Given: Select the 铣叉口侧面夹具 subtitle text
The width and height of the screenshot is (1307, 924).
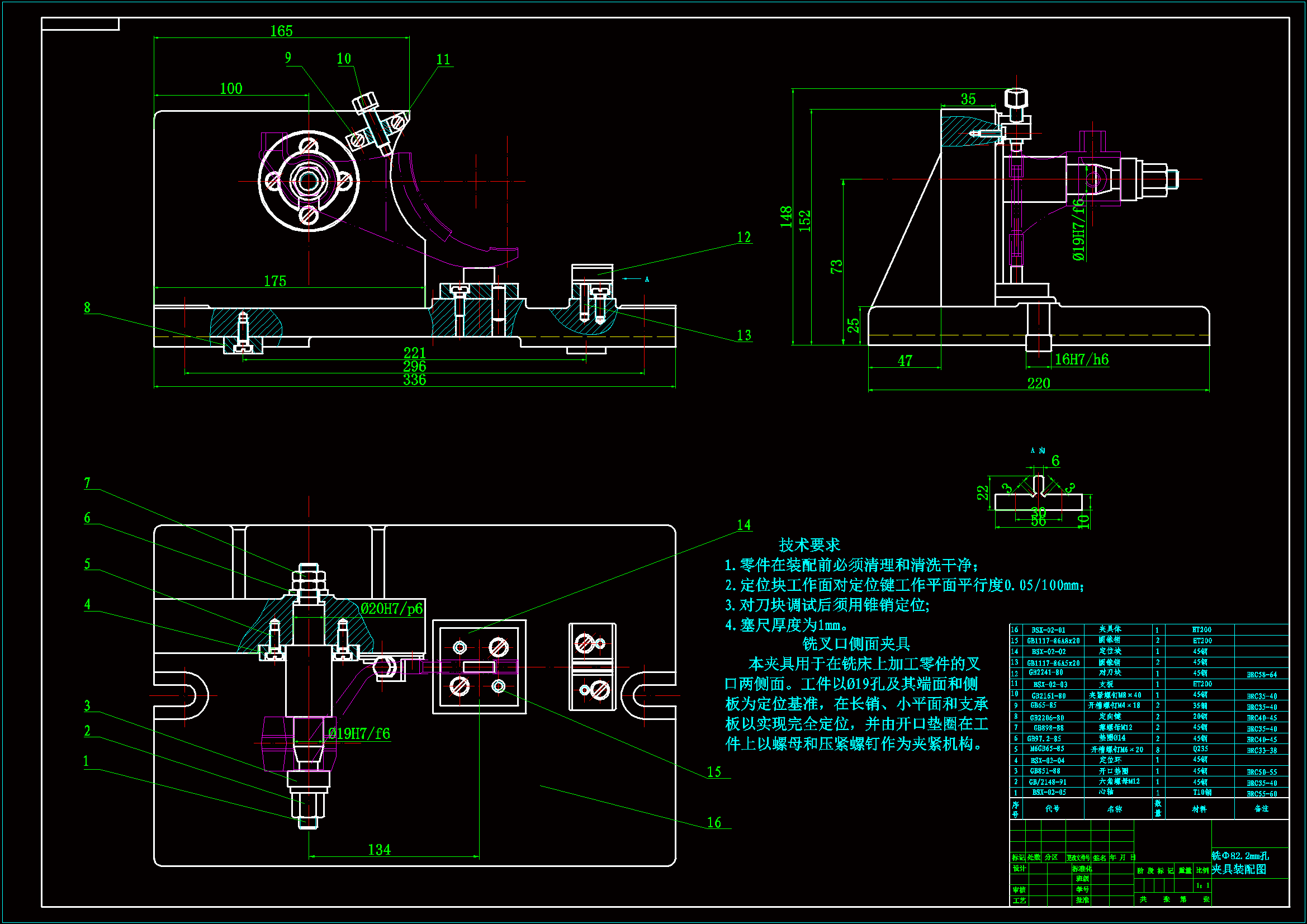Looking at the screenshot, I should click(855, 643).
